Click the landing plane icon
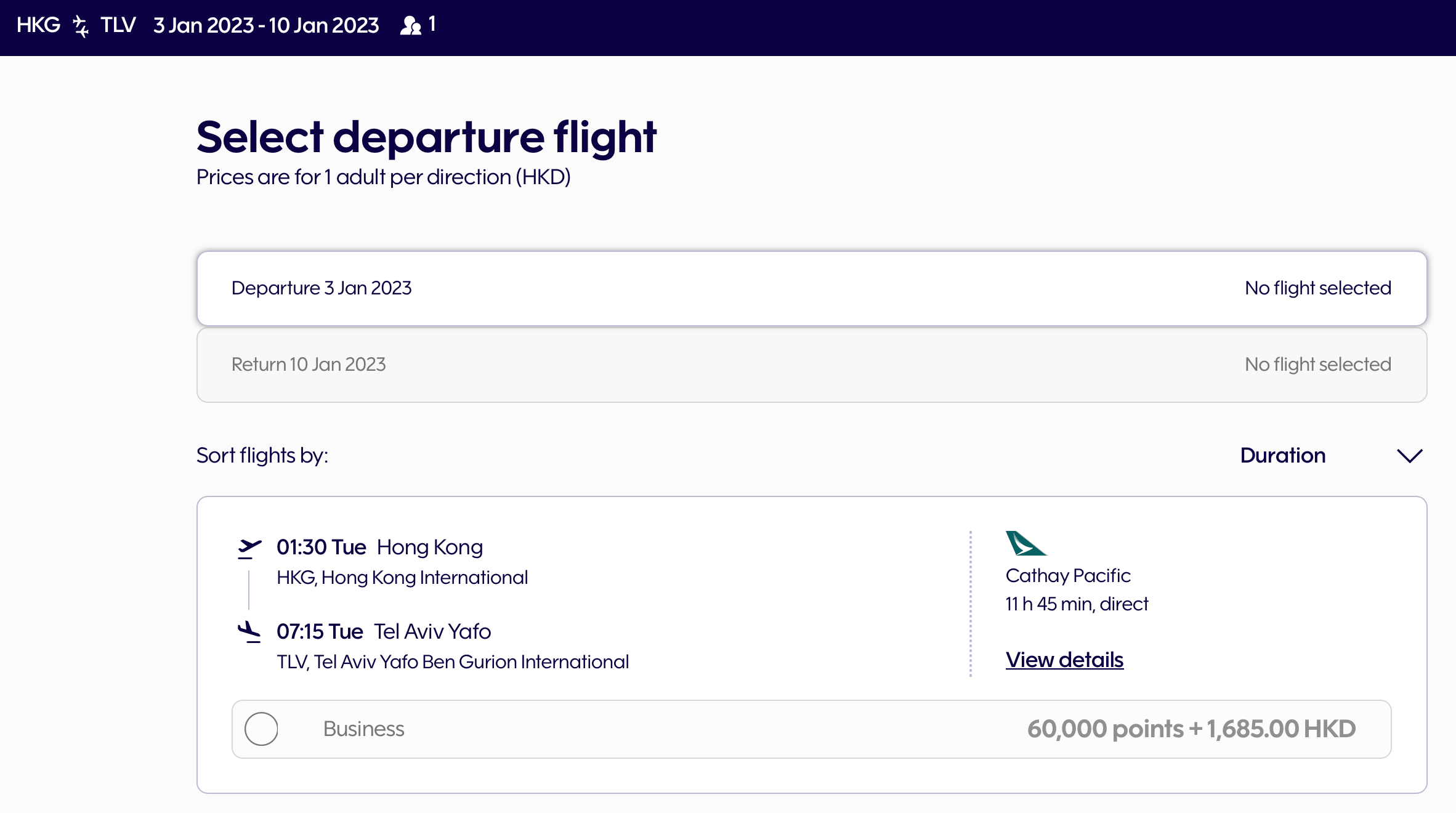Image resolution: width=1456 pixels, height=813 pixels. tap(249, 631)
